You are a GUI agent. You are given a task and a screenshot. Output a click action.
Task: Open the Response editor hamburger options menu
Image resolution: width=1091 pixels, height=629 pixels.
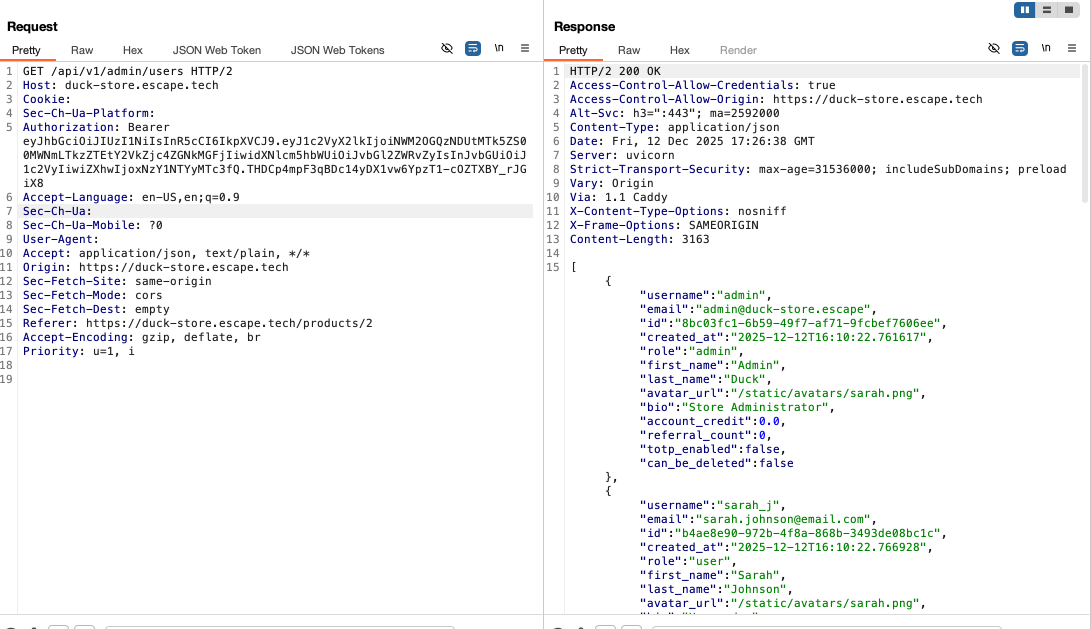pyautogui.click(x=1073, y=47)
